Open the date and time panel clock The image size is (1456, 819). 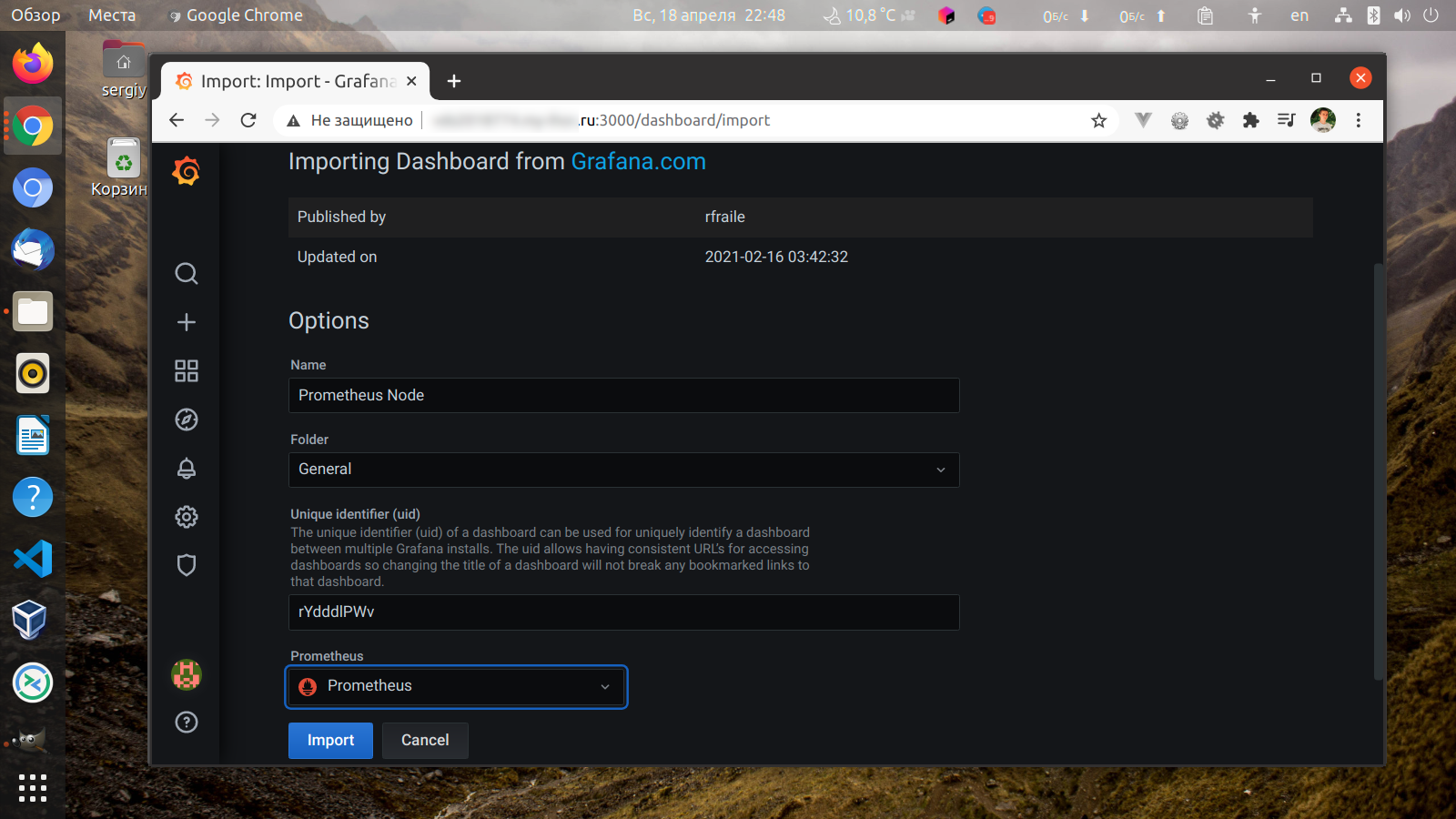[x=709, y=15]
